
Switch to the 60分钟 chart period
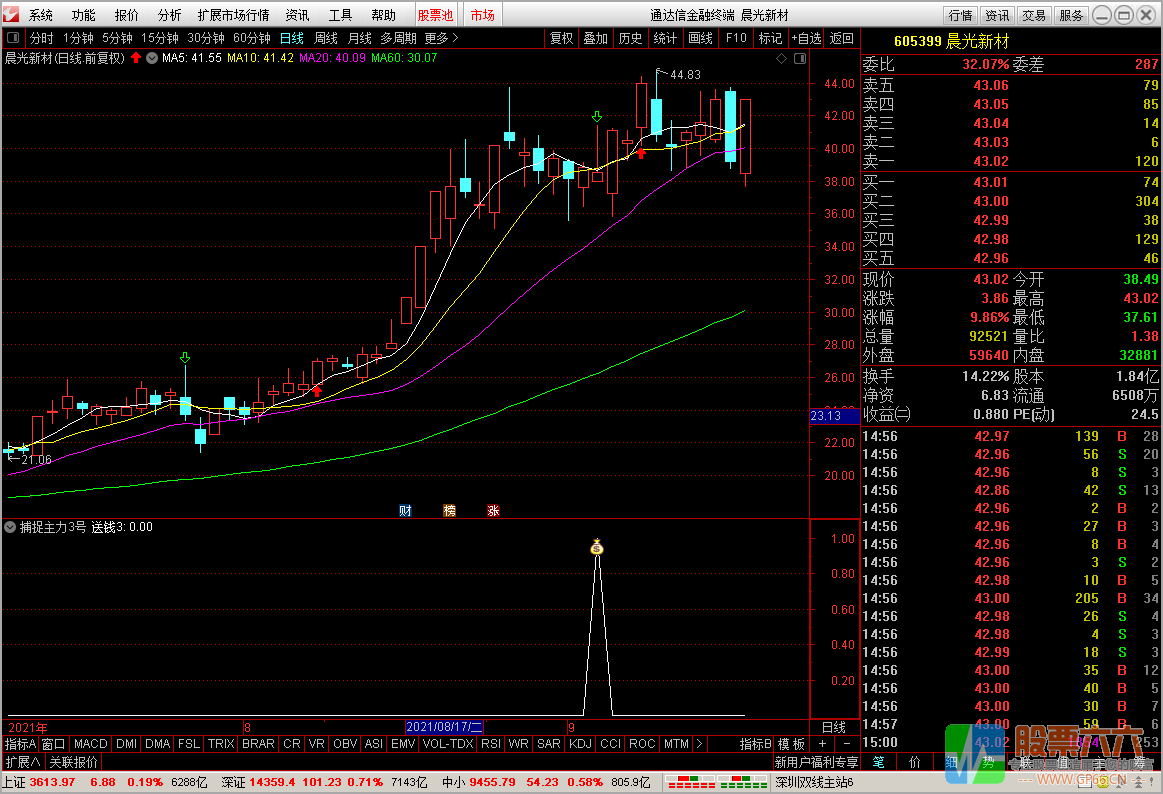pos(251,38)
